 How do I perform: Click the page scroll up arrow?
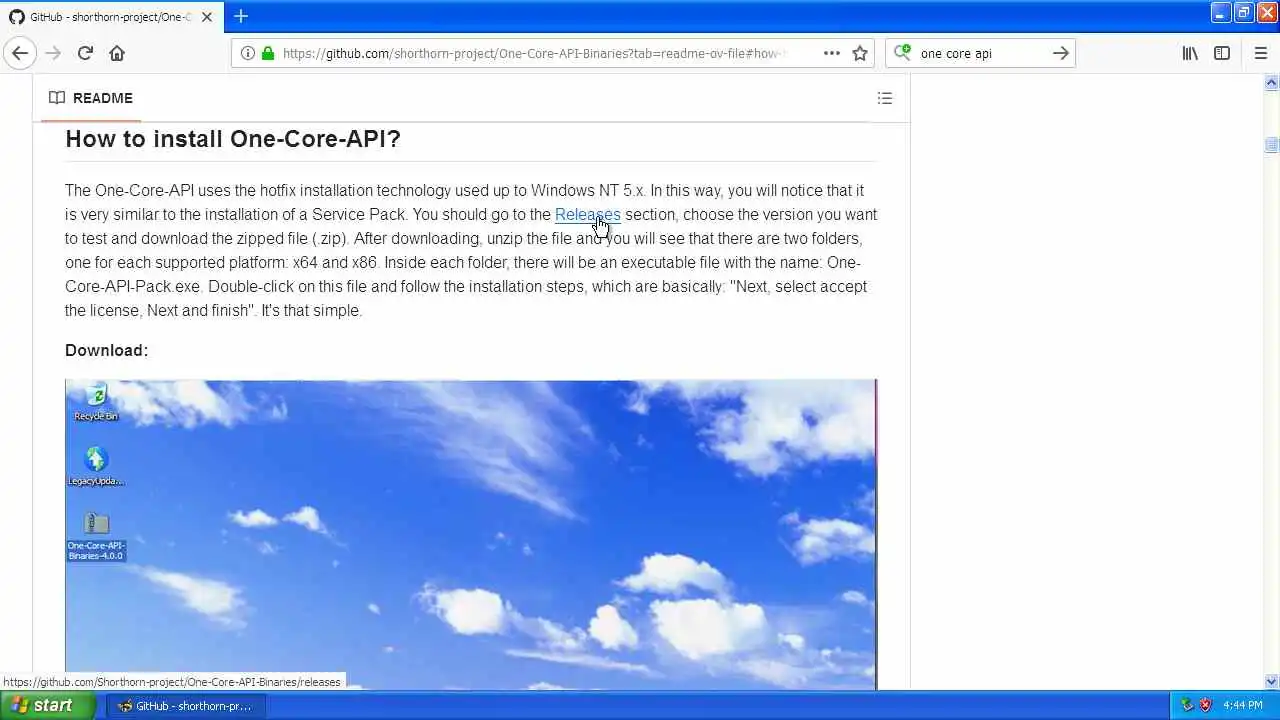coord(1272,82)
